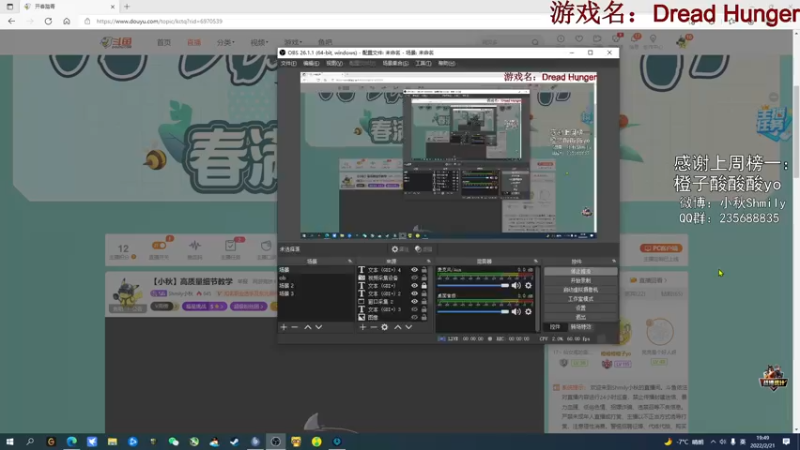Open the 视图 menu in OBS
The width and height of the screenshot is (800, 450).
tap(334, 63)
